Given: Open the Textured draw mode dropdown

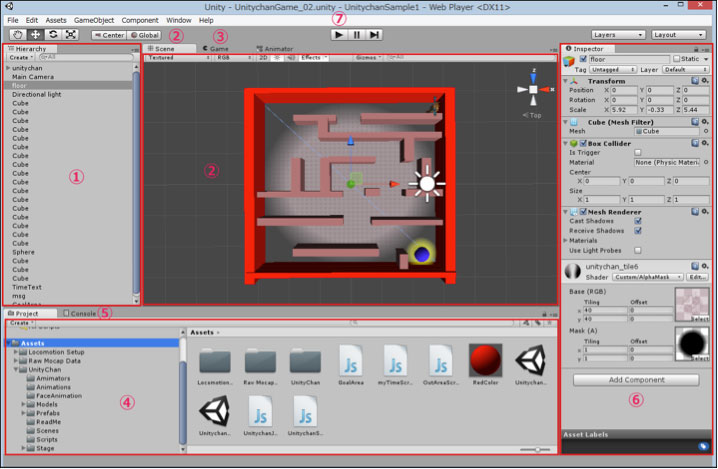Looking at the screenshot, I should pos(178,58).
